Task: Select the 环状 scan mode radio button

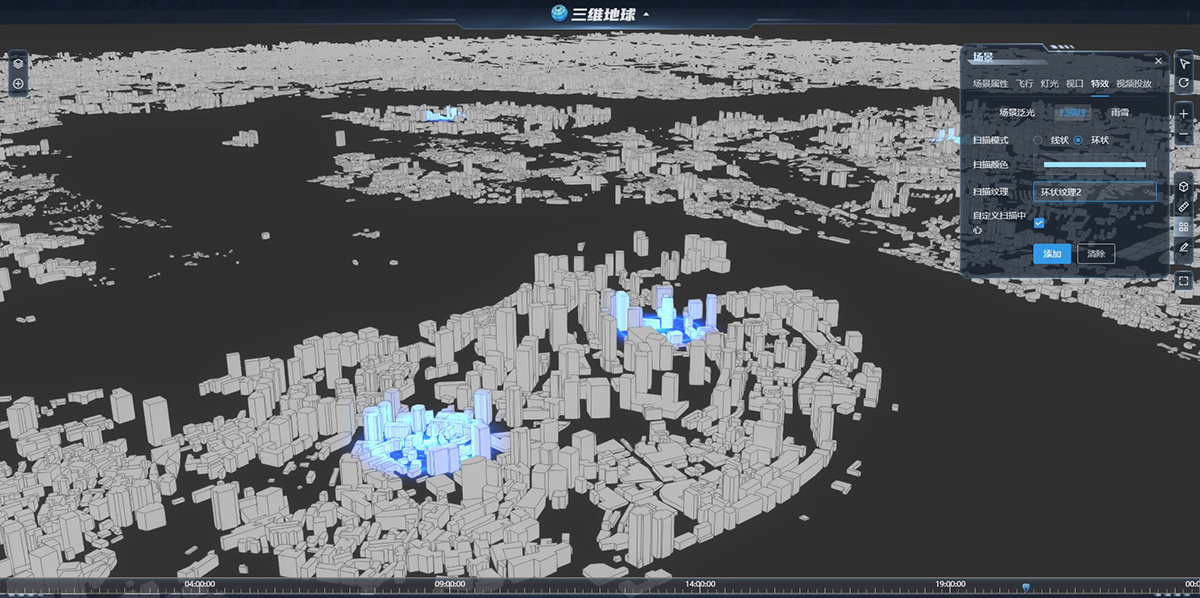Action: coord(1077,139)
